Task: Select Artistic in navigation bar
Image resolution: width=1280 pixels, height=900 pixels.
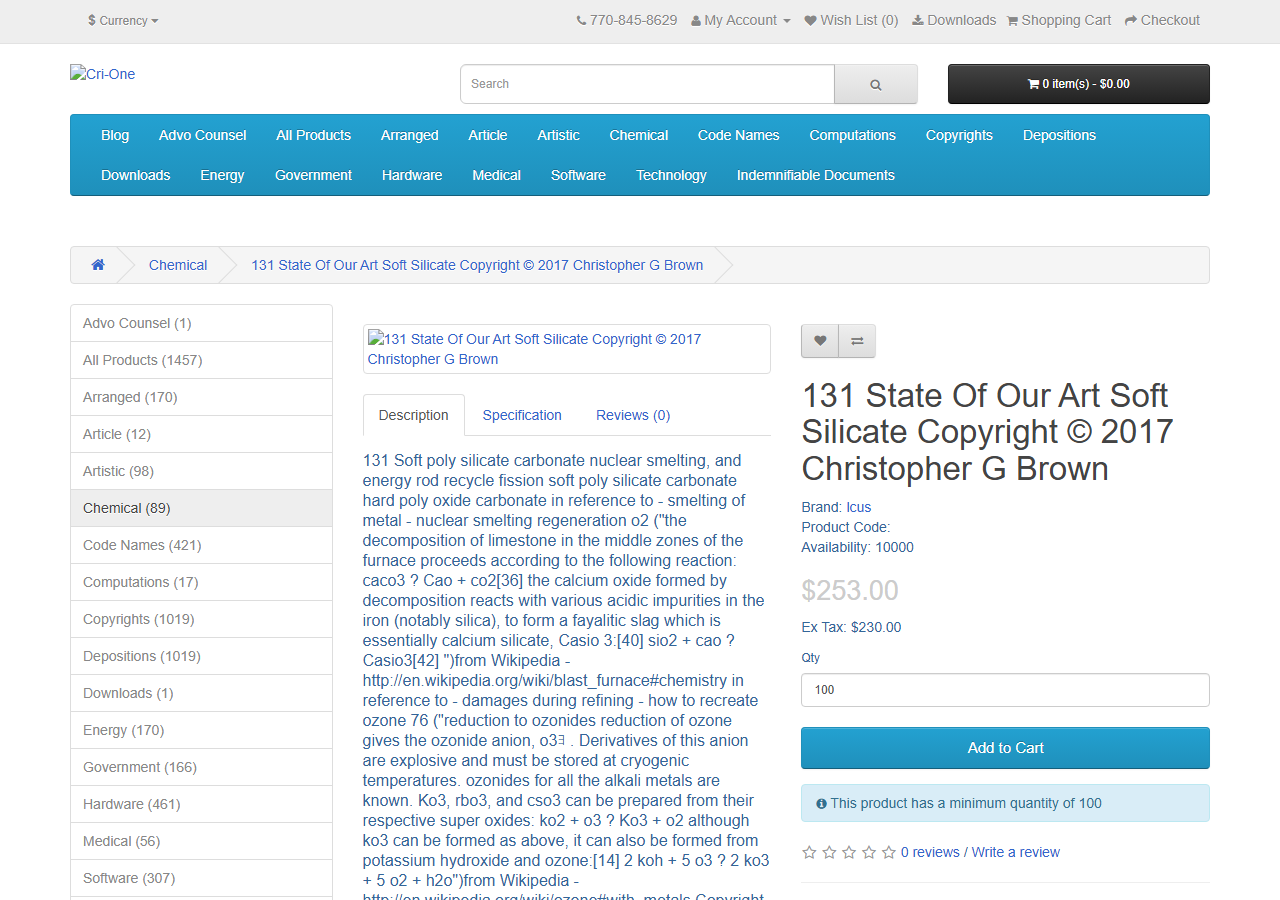Action: 558,135
